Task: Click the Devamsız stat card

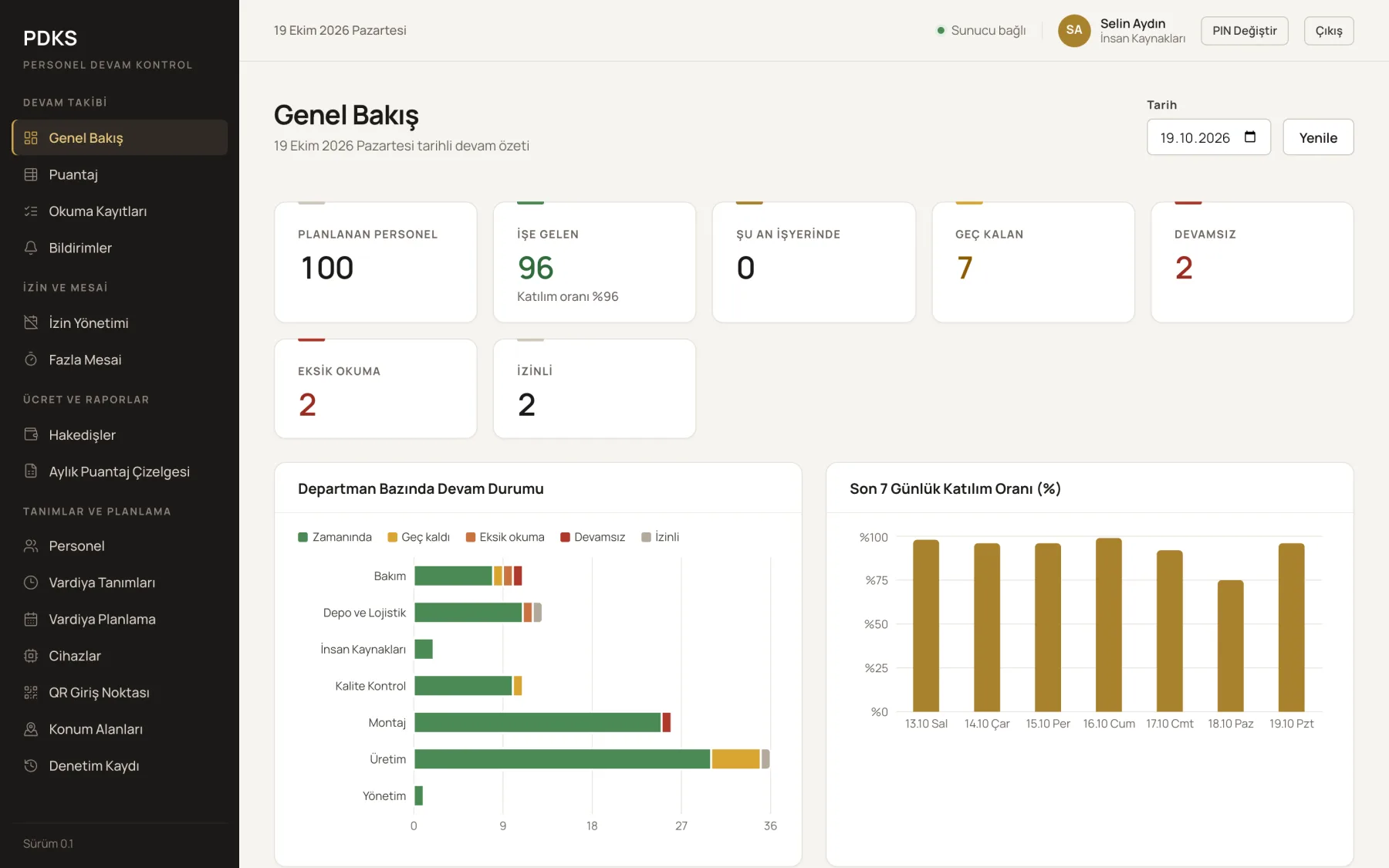Action: click(1252, 262)
